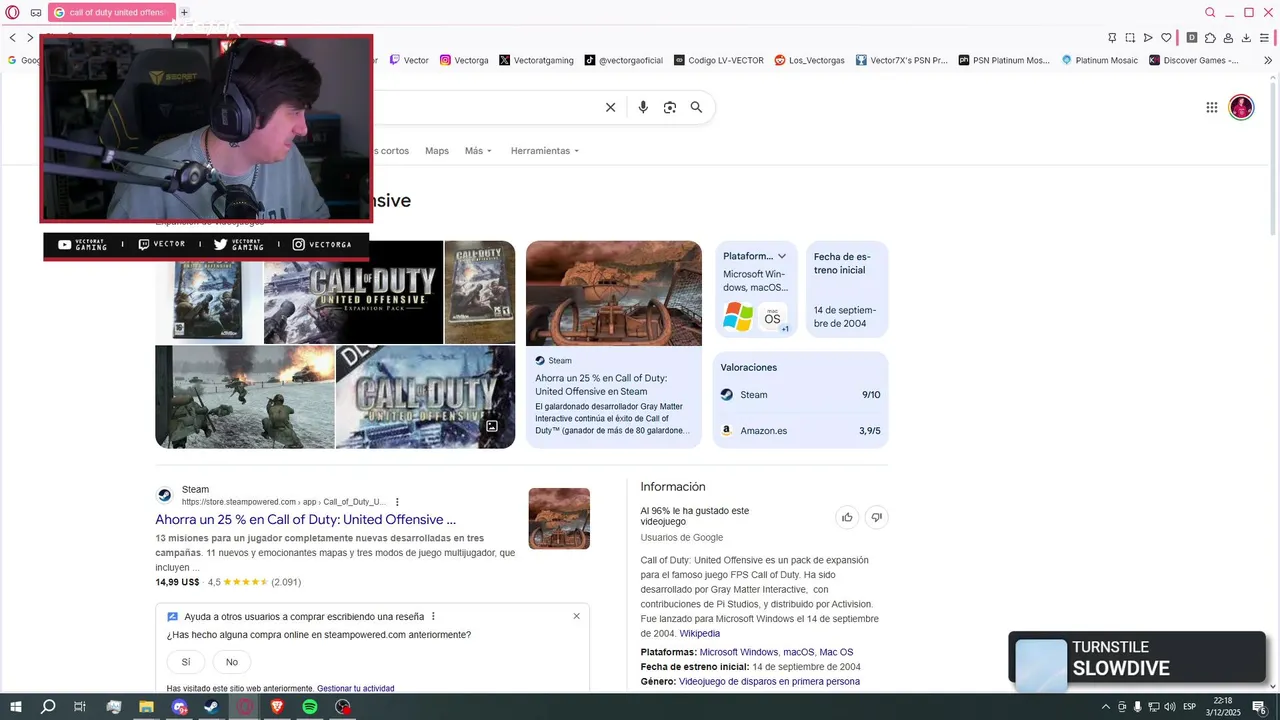The image size is (1280, 720).
Task: Open the Wikipedia link in Información
Action: (700, 634)
